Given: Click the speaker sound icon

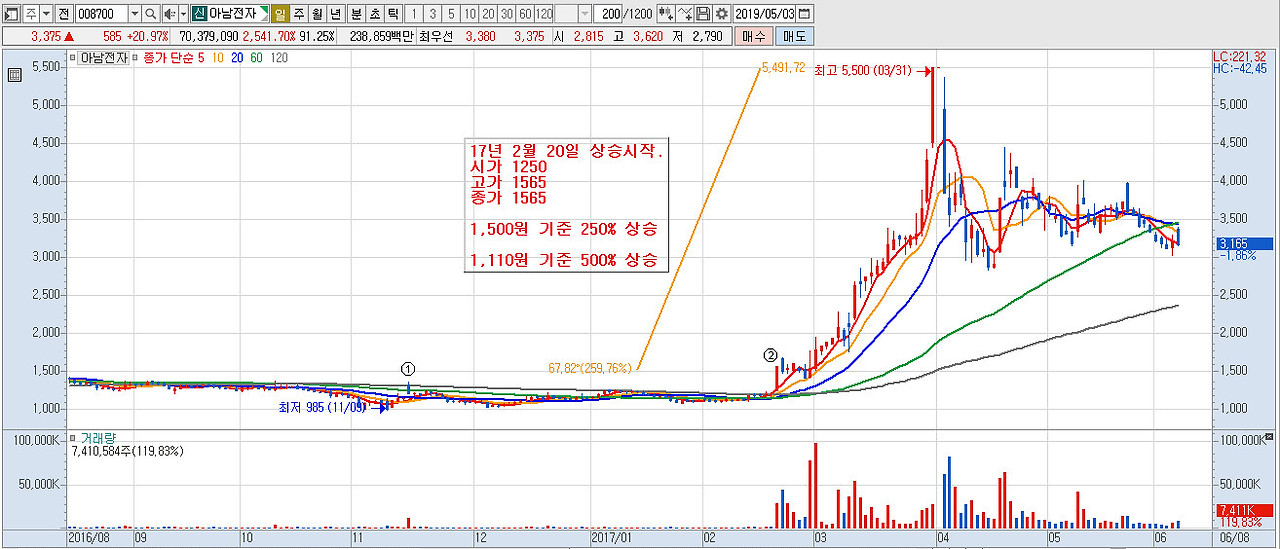Looking at the screenshot, I should pos(168,14).
